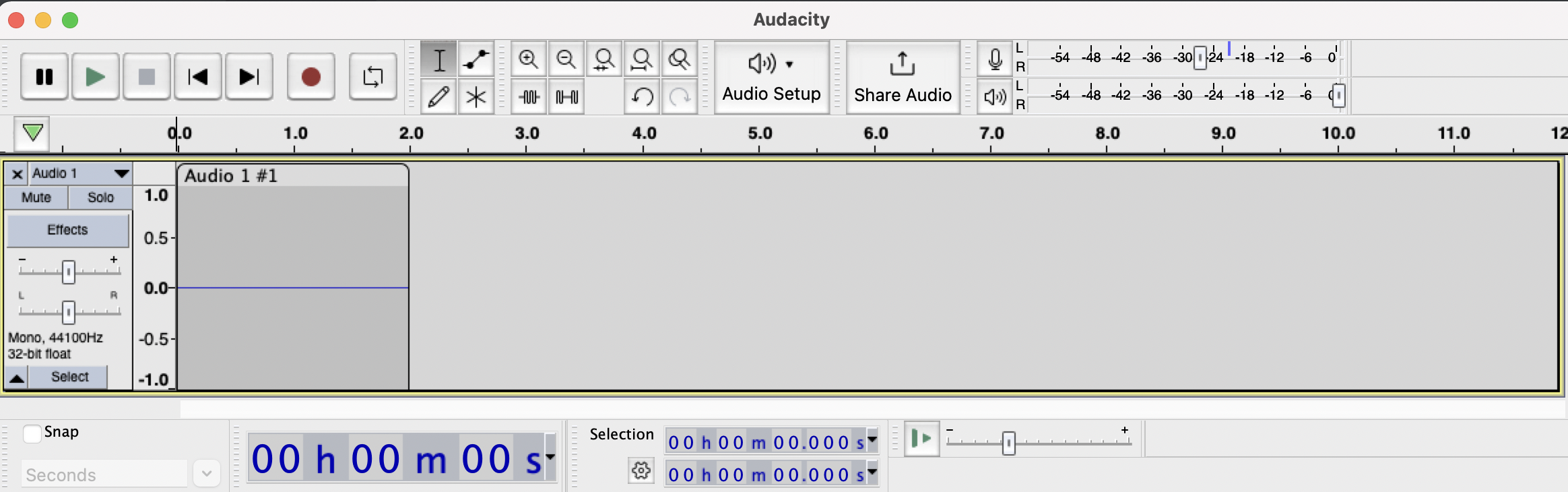The height and width of the screenshot is (492, 1568).
Task: Click the track pan slider handle
Action: tap(68, 312)
